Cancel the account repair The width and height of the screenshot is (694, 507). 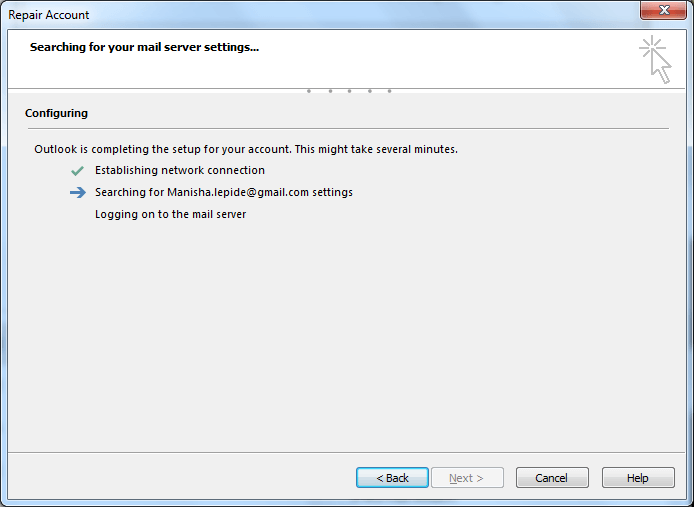coord(552,478)
